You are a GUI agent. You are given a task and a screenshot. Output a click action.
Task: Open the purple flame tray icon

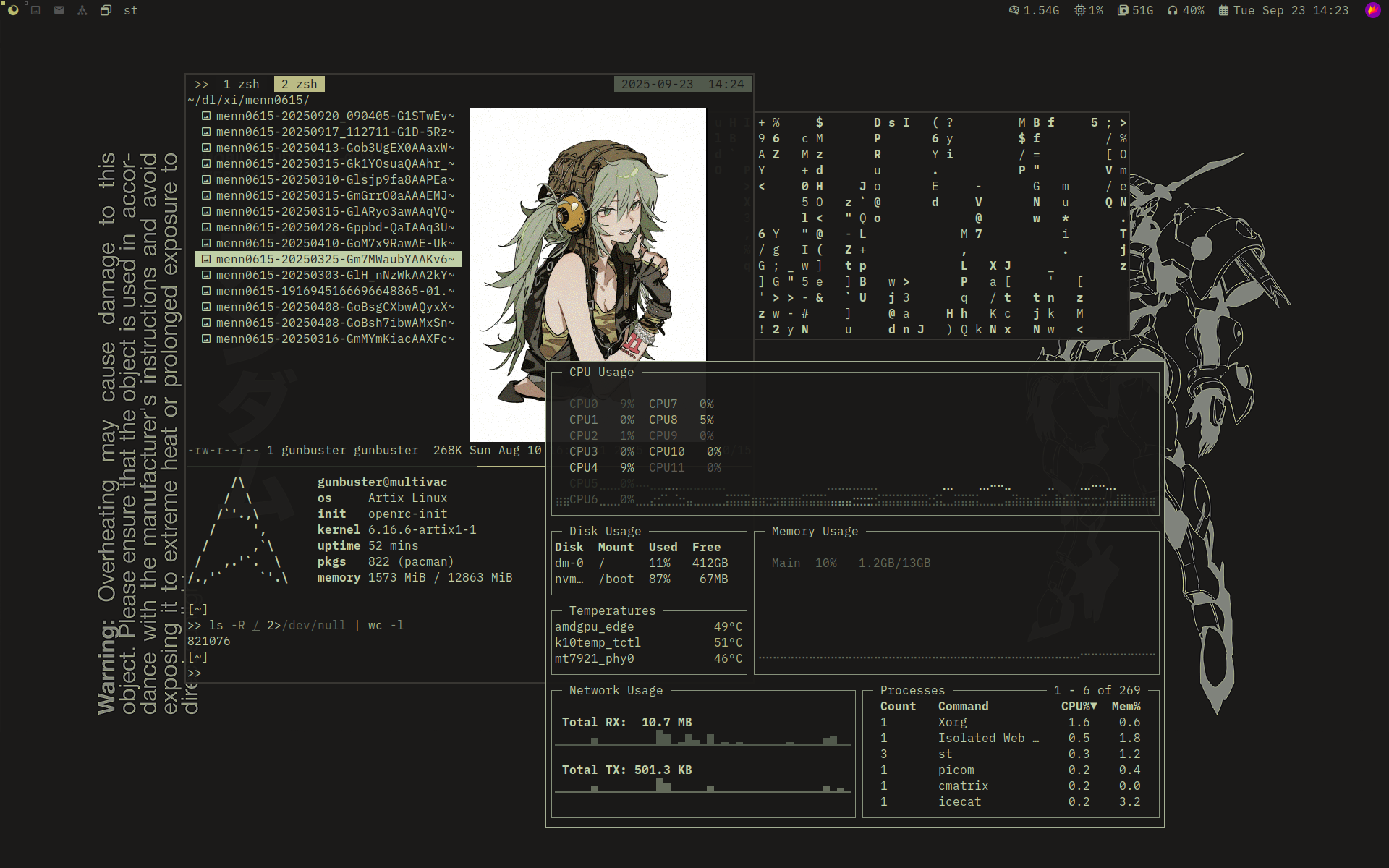pos(1372,10)
